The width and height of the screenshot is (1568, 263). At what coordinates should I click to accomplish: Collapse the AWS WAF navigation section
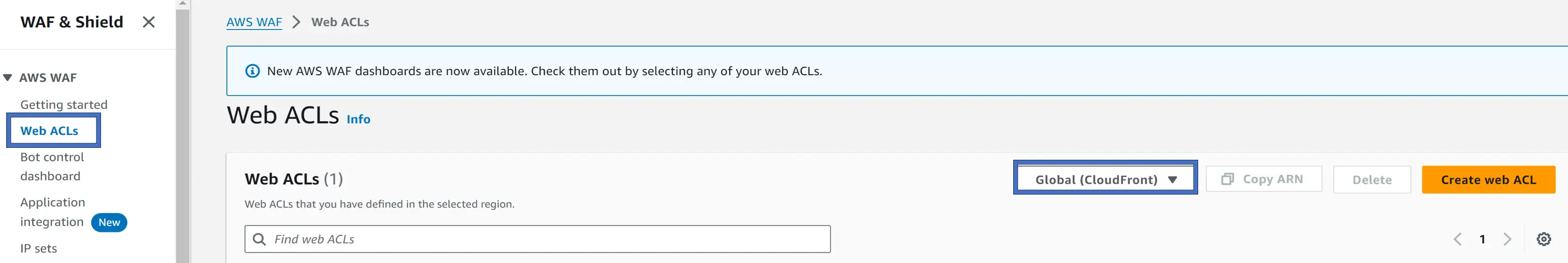tap(8, 77)
